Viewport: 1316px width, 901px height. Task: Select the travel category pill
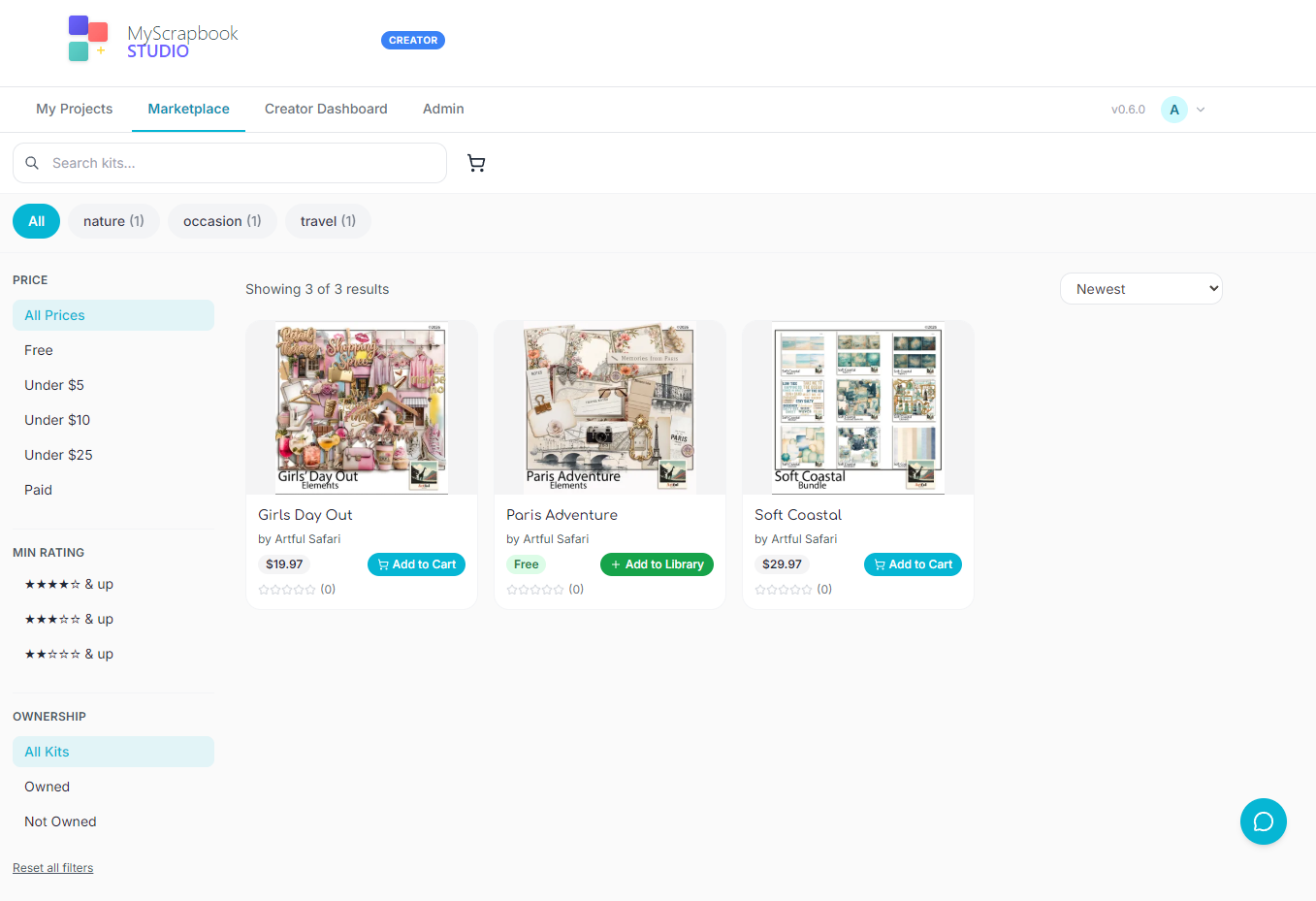pos(328,220)
